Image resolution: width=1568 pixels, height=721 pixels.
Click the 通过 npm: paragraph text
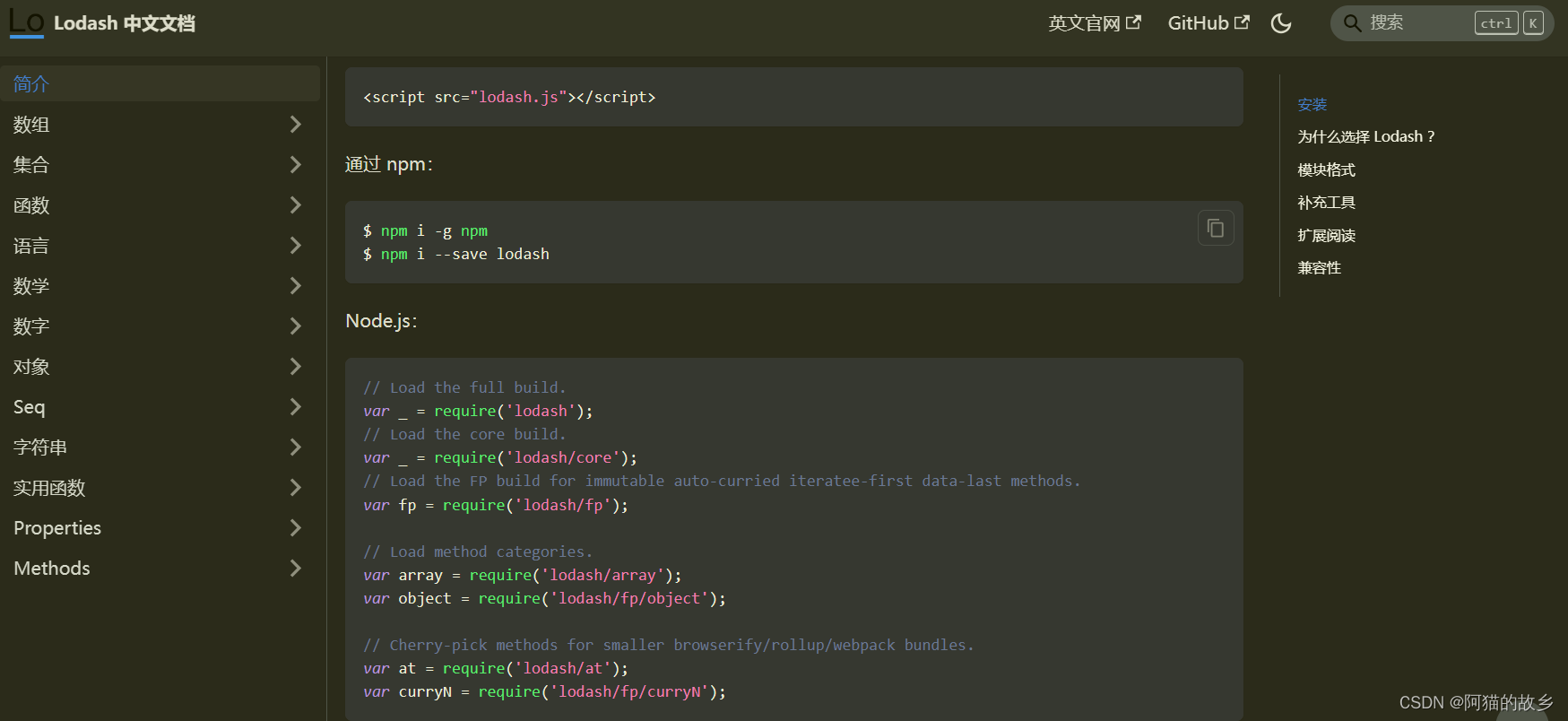389,164
